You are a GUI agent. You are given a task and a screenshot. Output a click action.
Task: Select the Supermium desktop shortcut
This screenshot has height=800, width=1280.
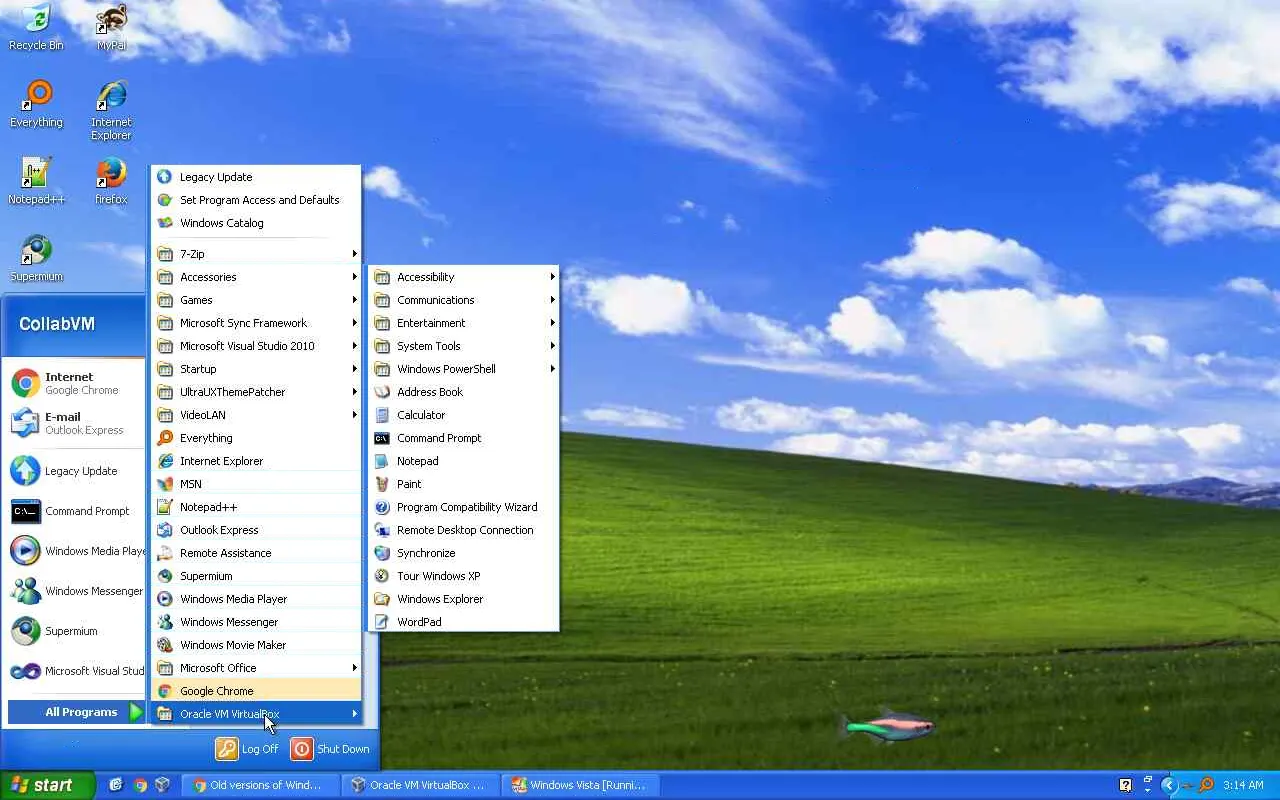click(x=36, y=258)
